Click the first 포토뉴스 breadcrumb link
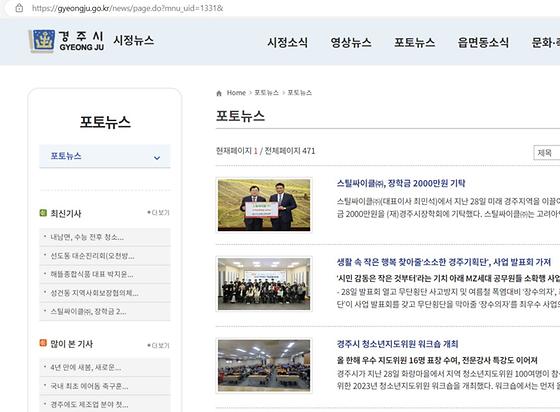 (x=266, y=93)
